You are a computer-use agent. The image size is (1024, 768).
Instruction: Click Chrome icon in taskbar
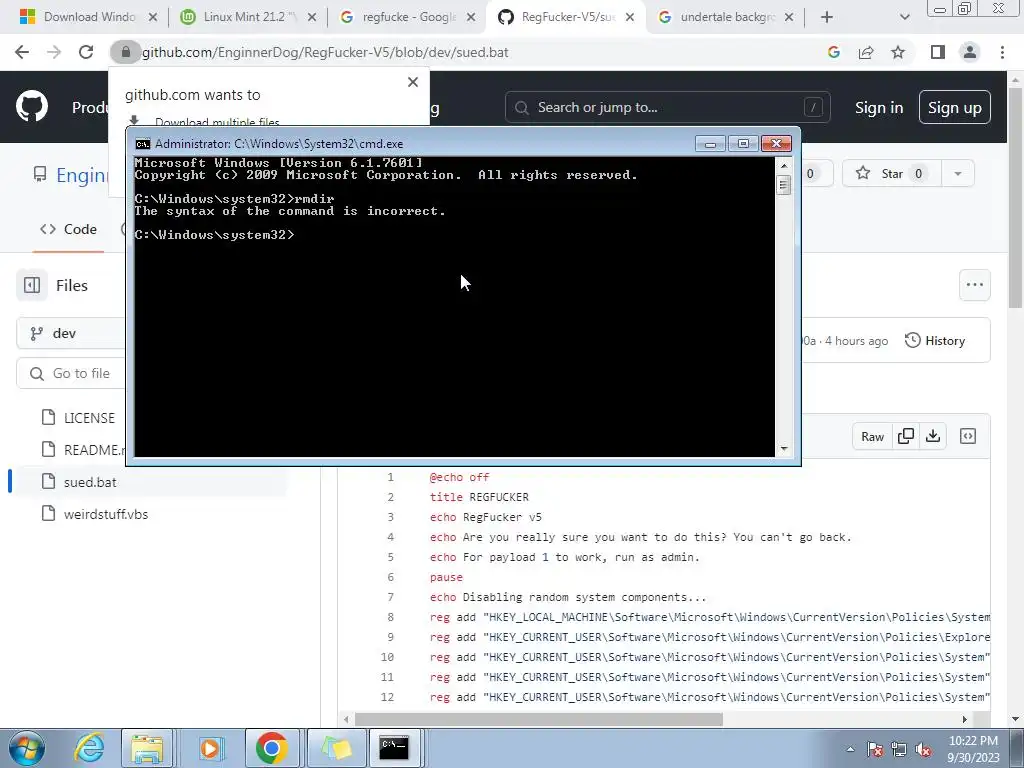click(x=272, y=748)
